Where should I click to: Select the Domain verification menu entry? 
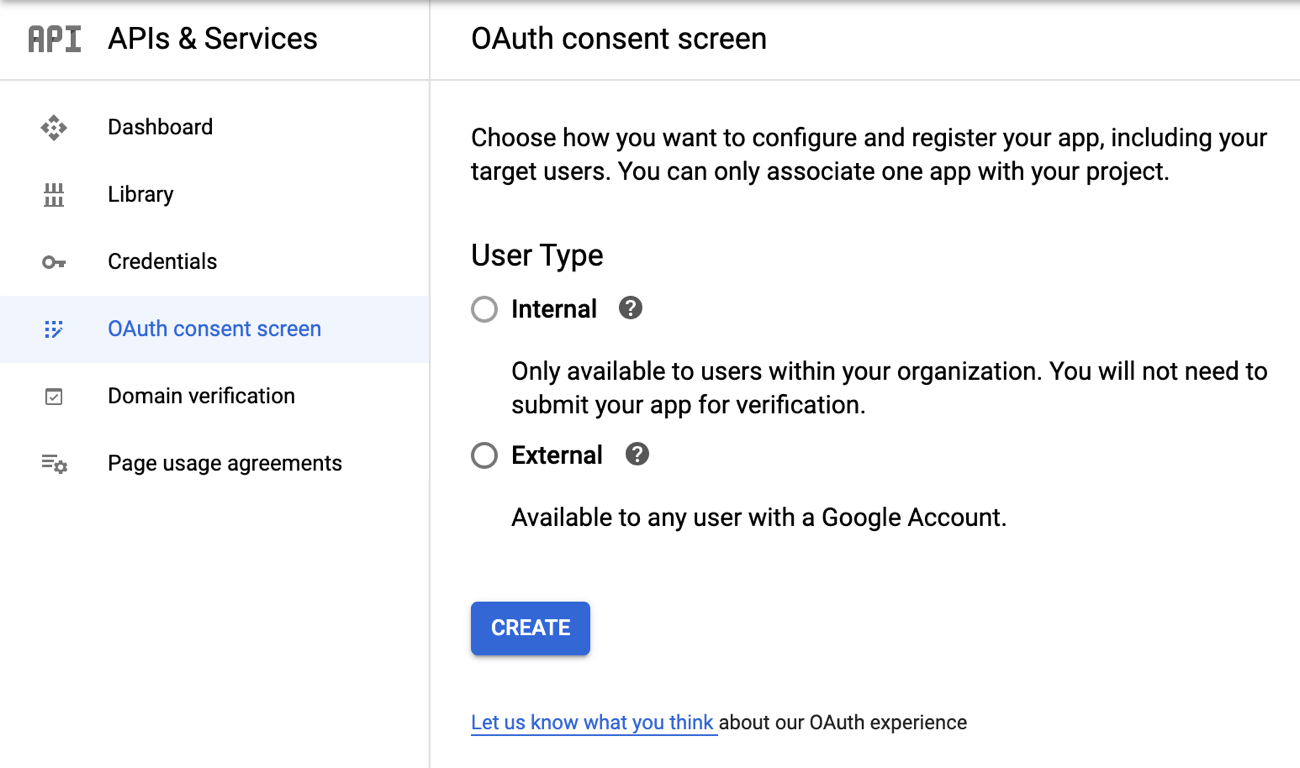click(201, 396)
